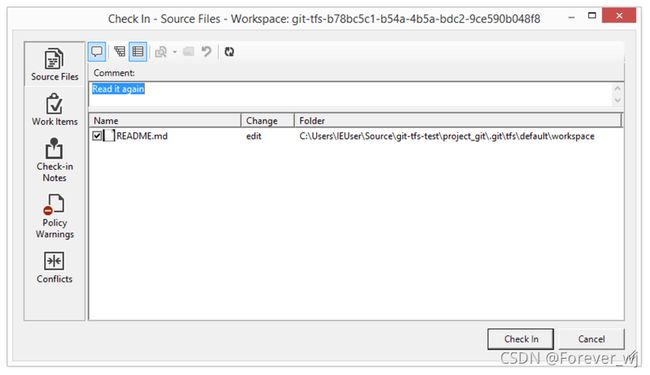Screen dimensions: 650x375
Task: Select the Source Files channel
Action: click(54, 65)
